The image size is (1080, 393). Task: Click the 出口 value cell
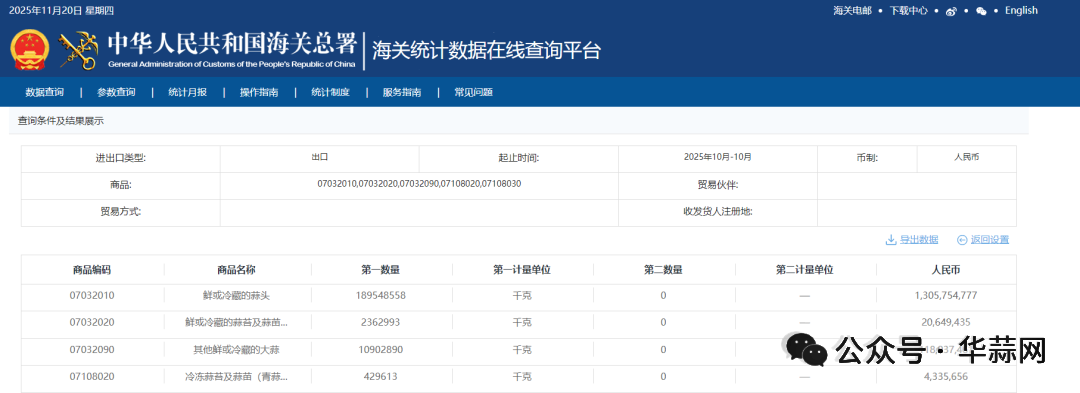click(x=319, y=157)
